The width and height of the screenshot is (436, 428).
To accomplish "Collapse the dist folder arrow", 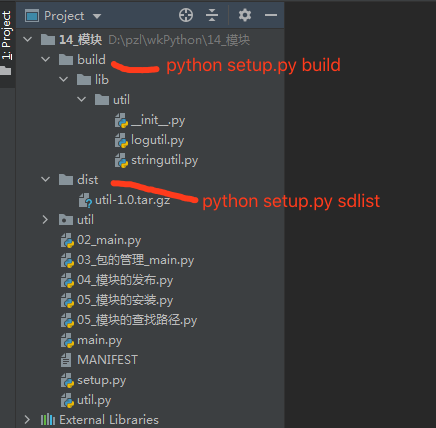I will [x=45, y=179].
